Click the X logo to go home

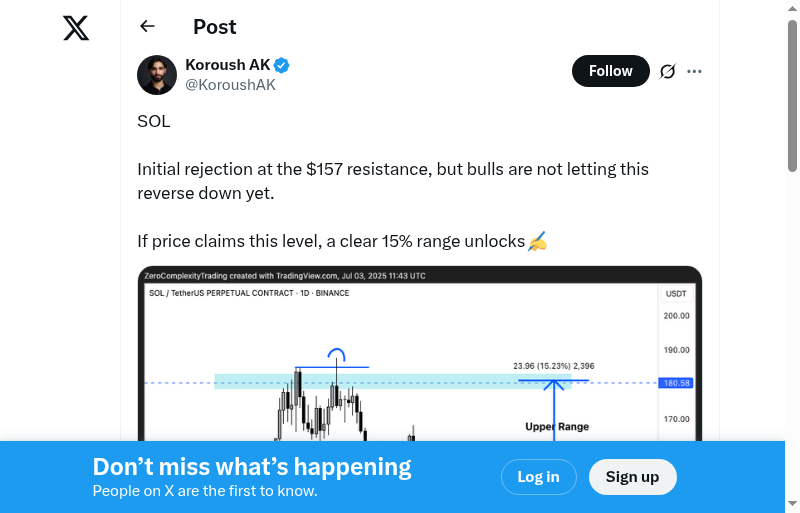pos(76,28)
